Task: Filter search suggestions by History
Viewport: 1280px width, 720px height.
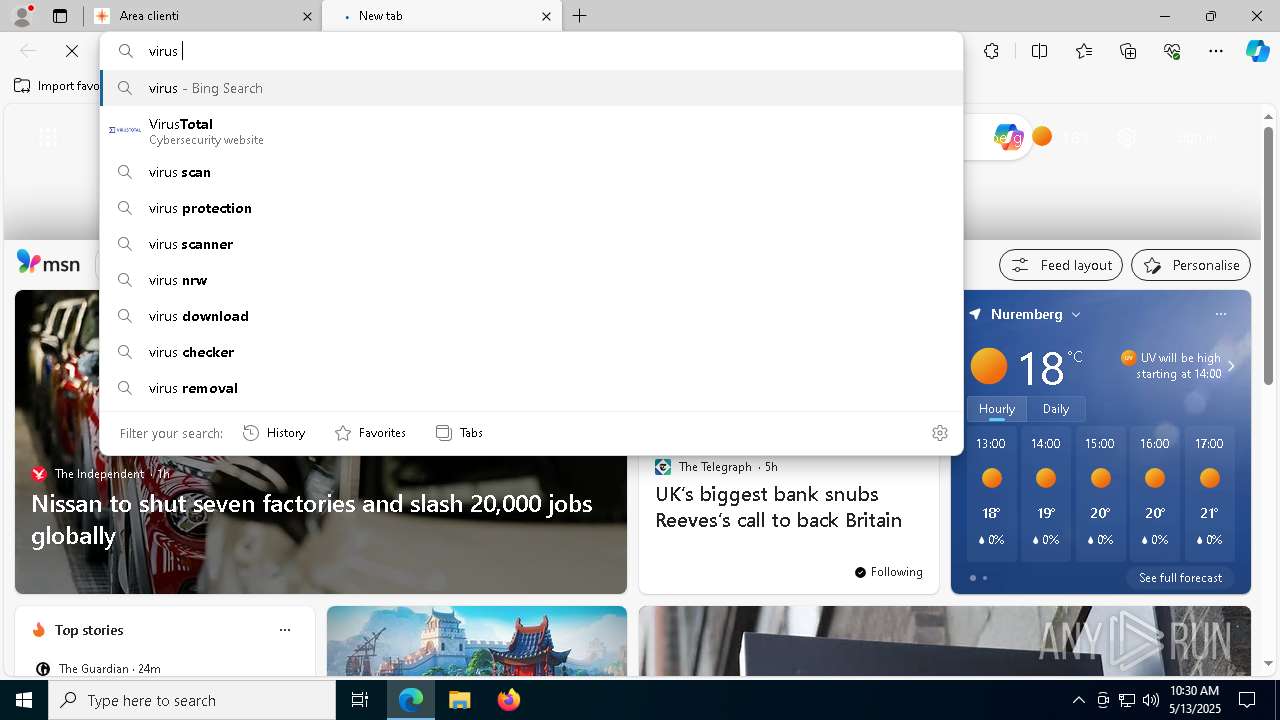Action: tap(274, 433)
